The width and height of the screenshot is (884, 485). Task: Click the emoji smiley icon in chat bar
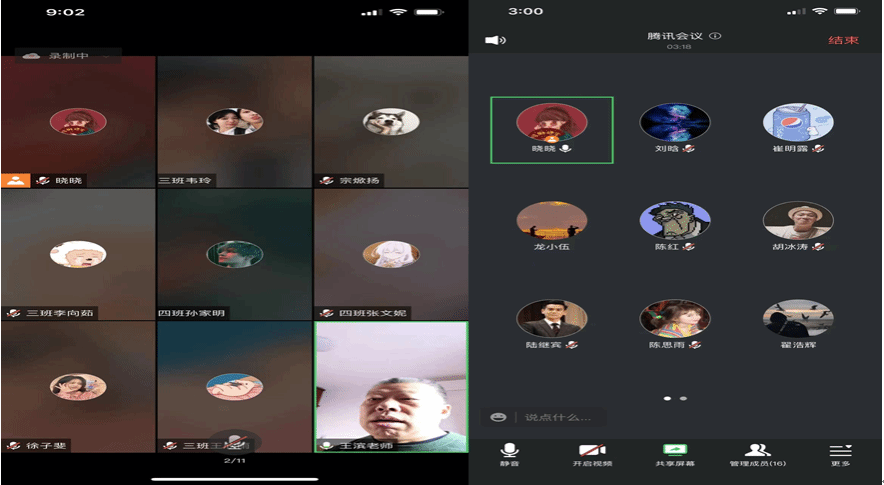pyautogui.click(x=498, y=417)
